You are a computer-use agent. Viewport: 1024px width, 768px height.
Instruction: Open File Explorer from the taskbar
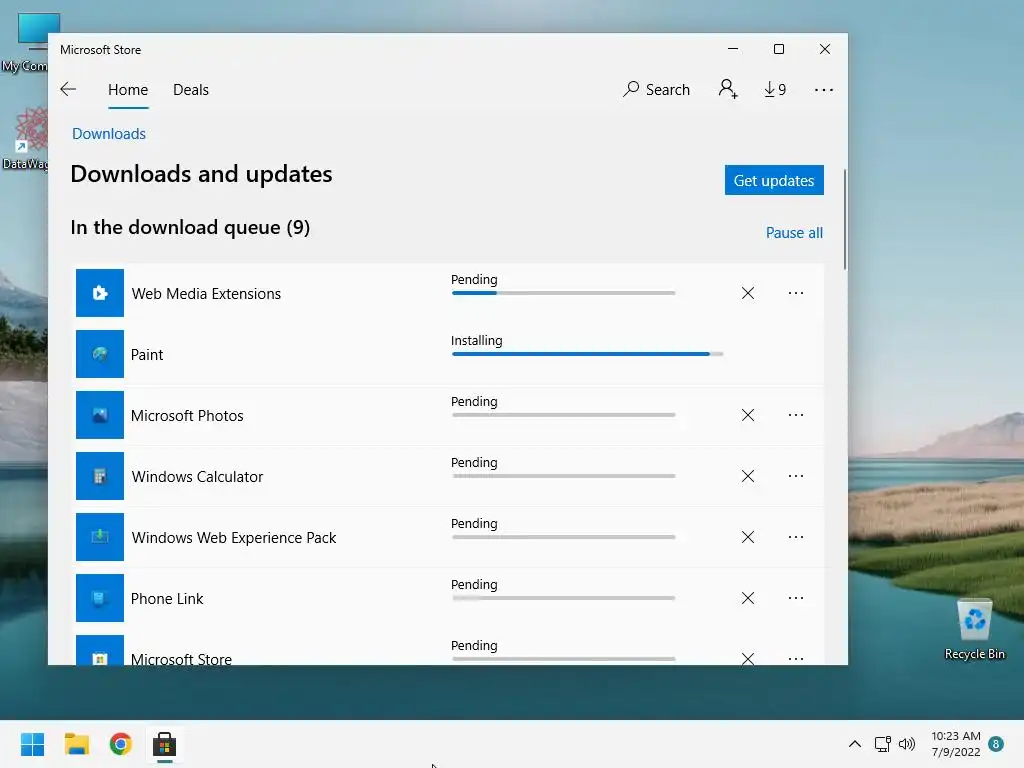(x=76, y=744)
